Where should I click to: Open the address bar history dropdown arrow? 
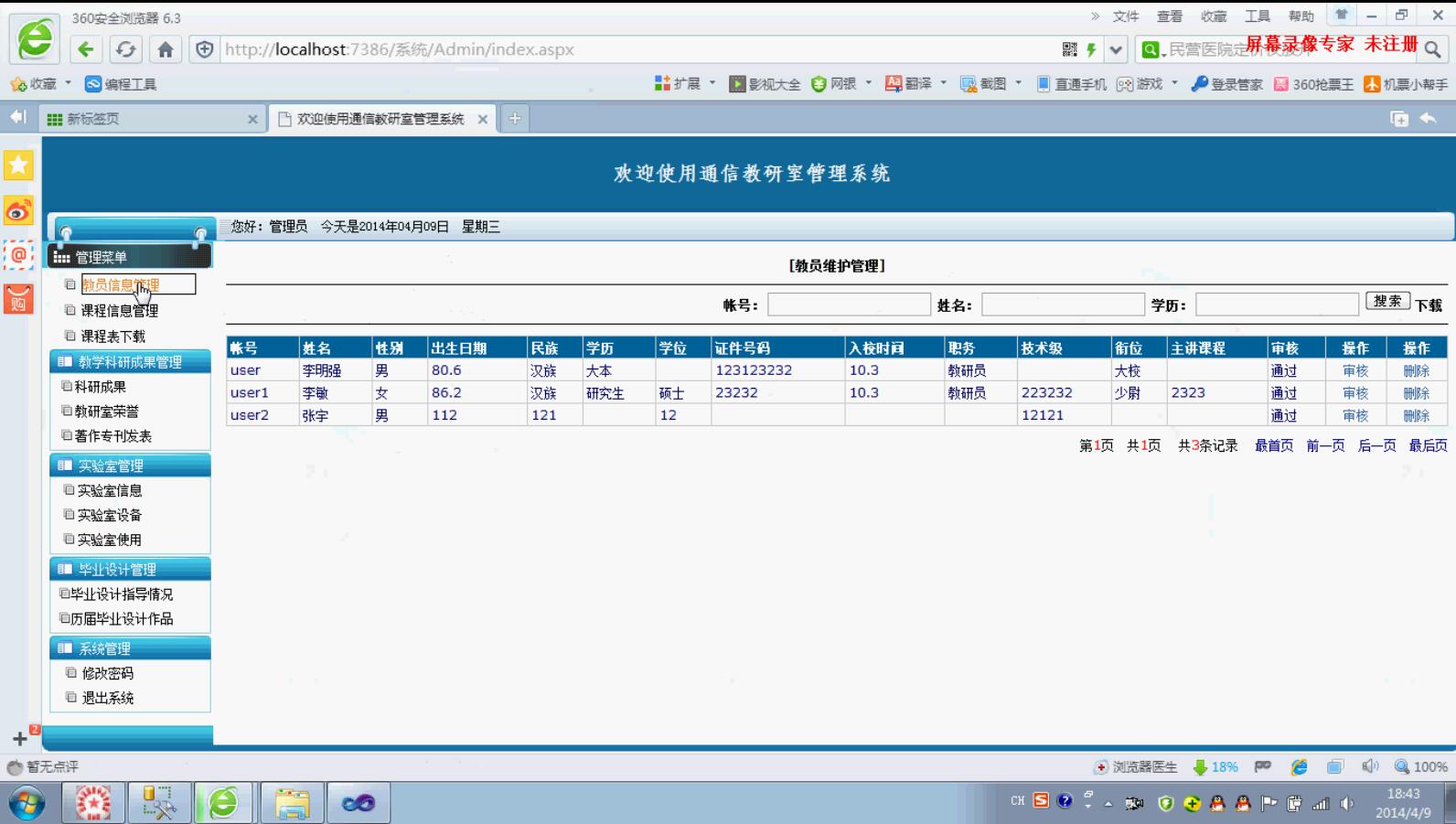pos(1116,49)
